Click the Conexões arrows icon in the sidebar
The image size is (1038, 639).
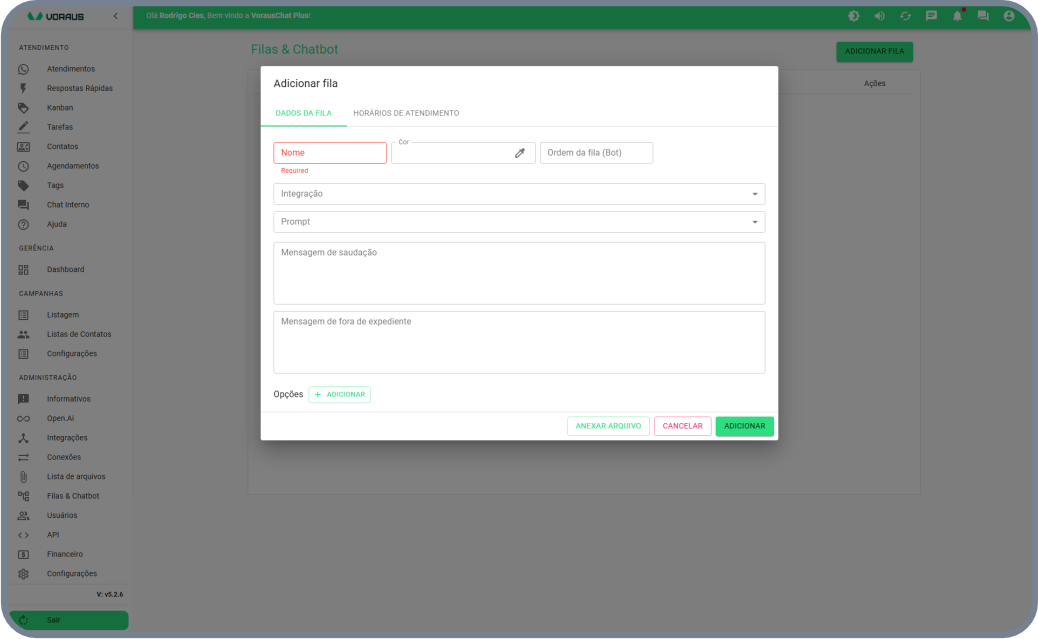24,457
